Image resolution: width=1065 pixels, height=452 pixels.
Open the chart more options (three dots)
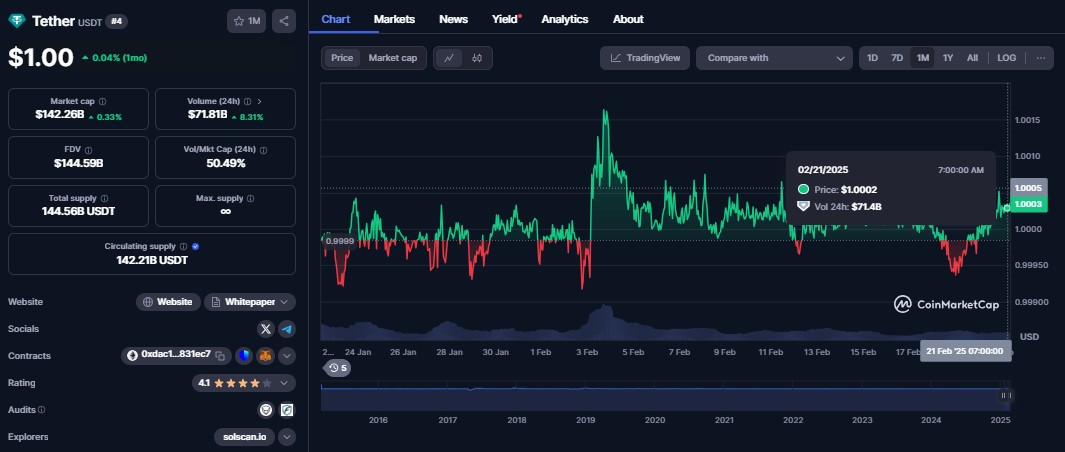[1041, 58]
